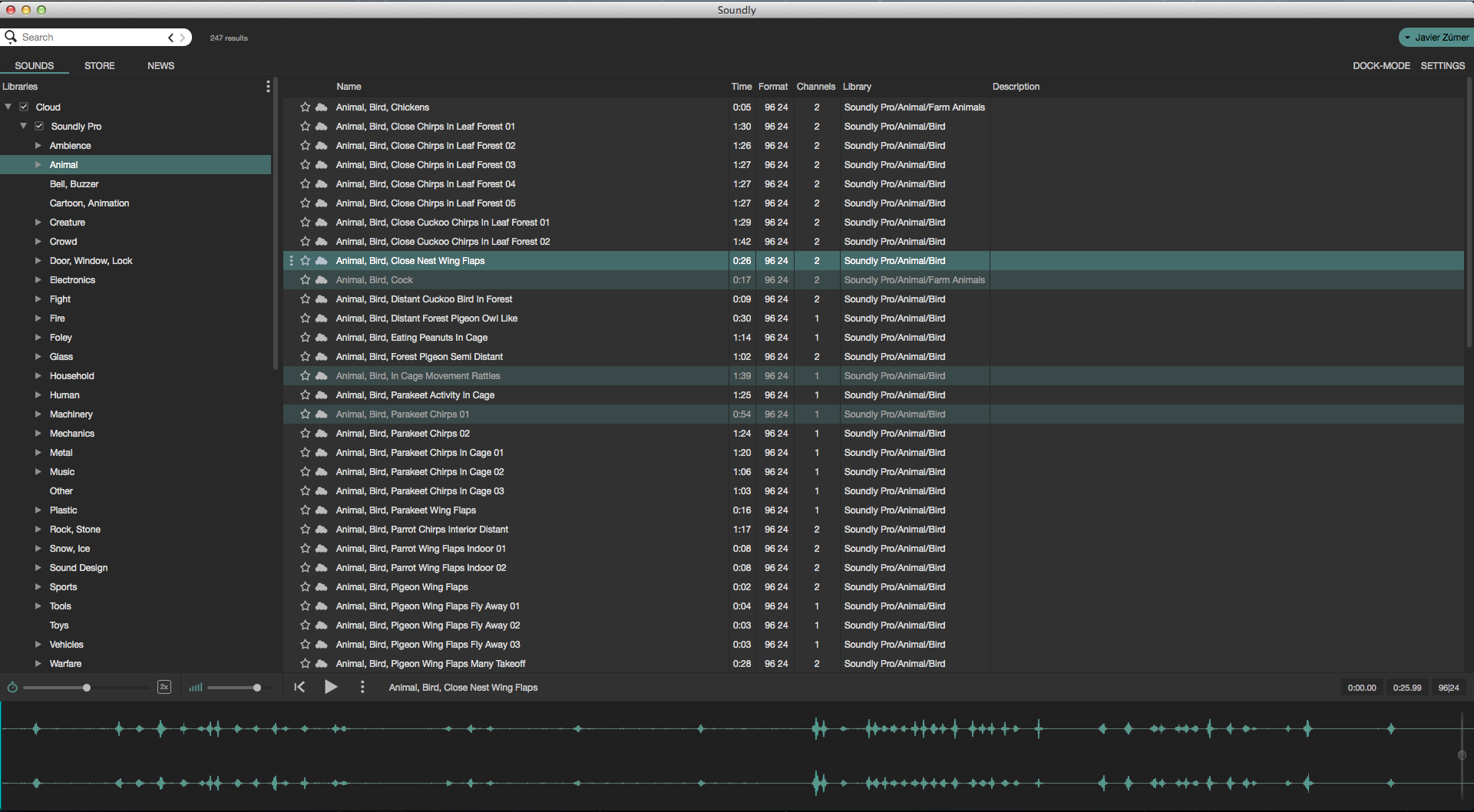Star the Animal, Bird, Chickens sound
The image size is (1474, 812).
coord(305,107)
